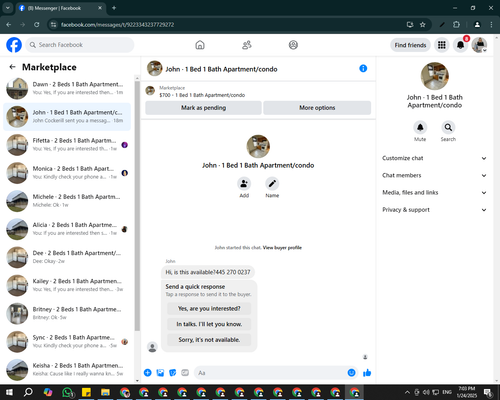Search in conversation magnifier icon
This screenshot has width=500, height=400.
(x=448, y=127)
